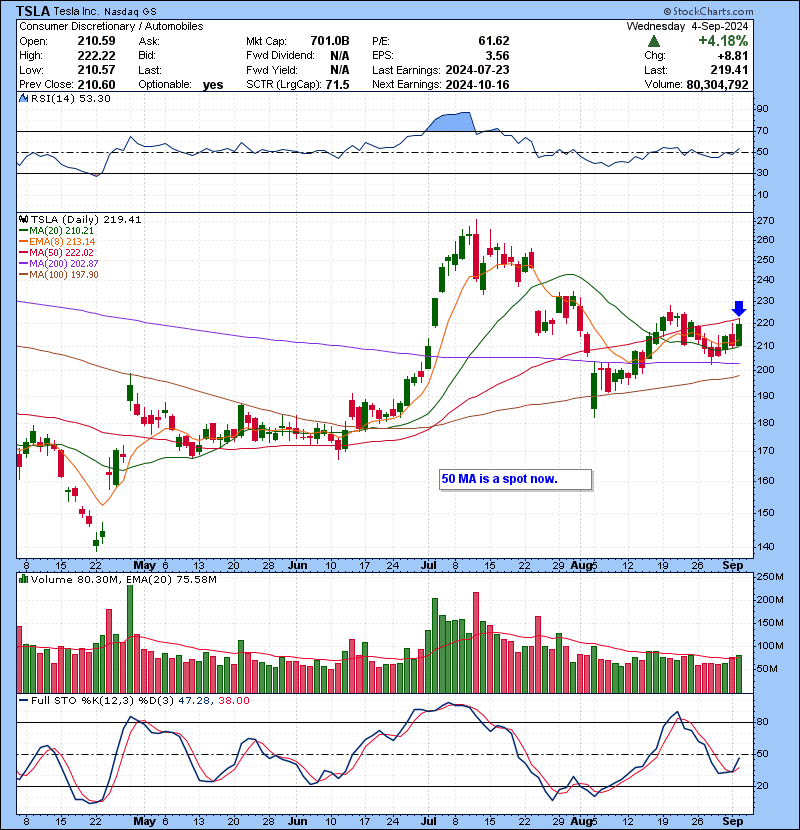Click the Fwd Dividend N/A value

[339, 56]
